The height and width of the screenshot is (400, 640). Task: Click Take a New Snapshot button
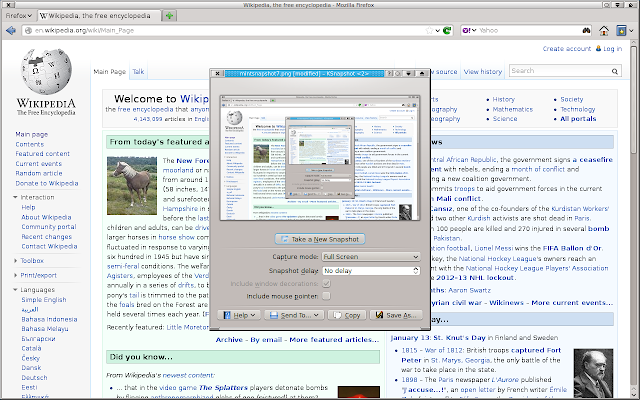click(x=320, y=239)
